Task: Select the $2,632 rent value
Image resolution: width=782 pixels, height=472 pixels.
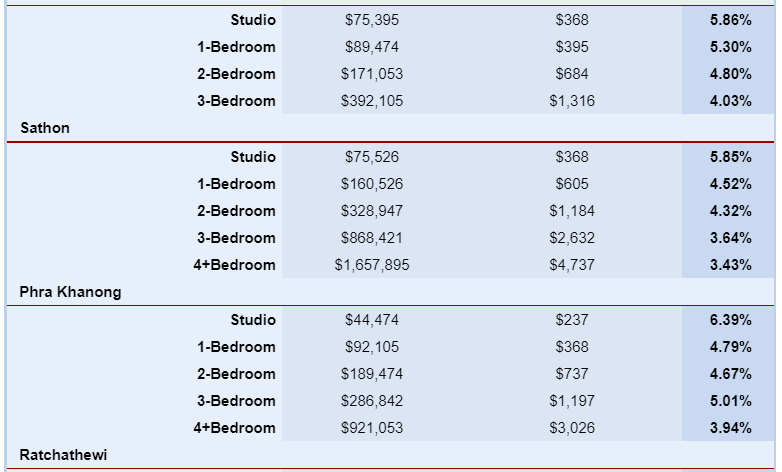Action: pyautogui.click(x=572, y=238)
